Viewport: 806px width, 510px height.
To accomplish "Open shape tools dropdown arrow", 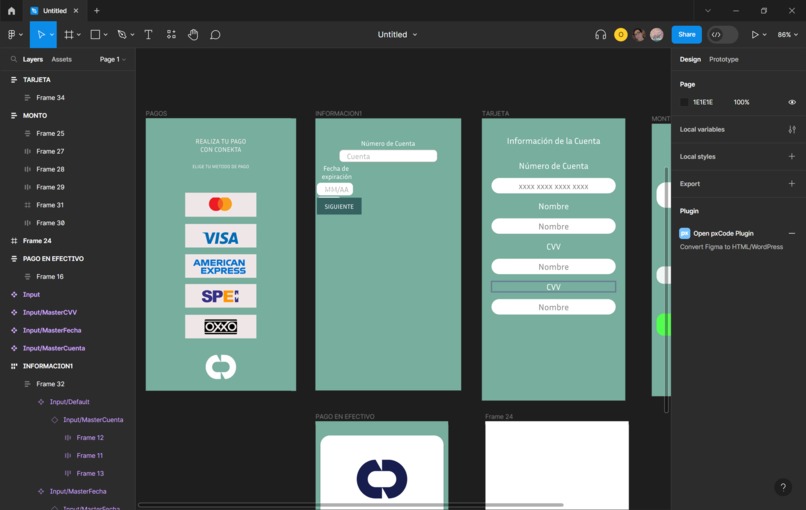I will [105, 35].
